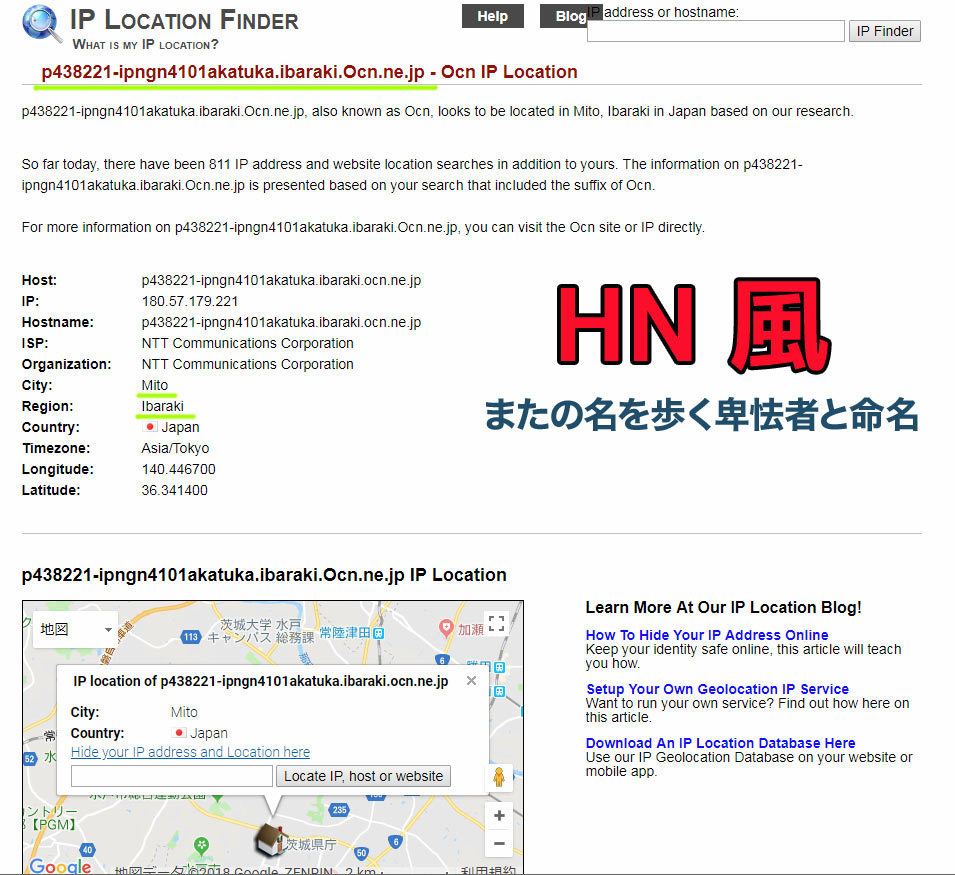The height and width of the screenshot is (875, 955).
Task: Click the Region value Ibaraki
Action: coord(163,406)
